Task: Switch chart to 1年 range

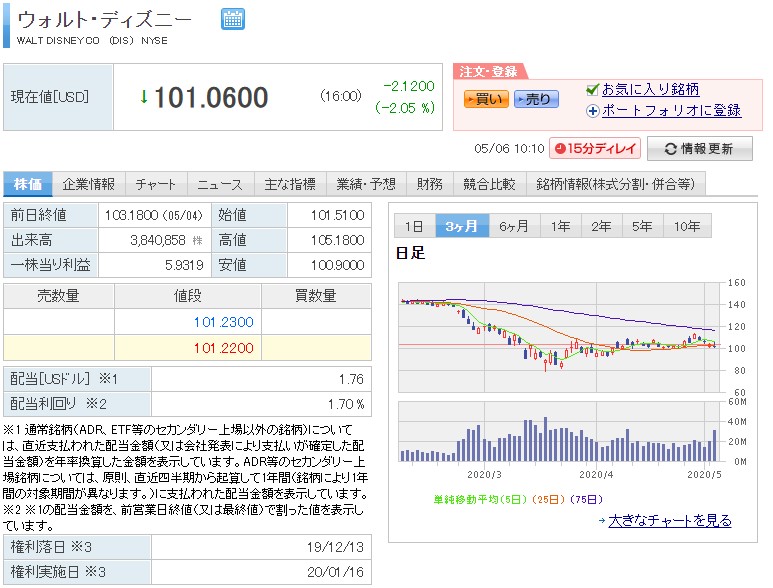Action: click(x=561, y=226)
